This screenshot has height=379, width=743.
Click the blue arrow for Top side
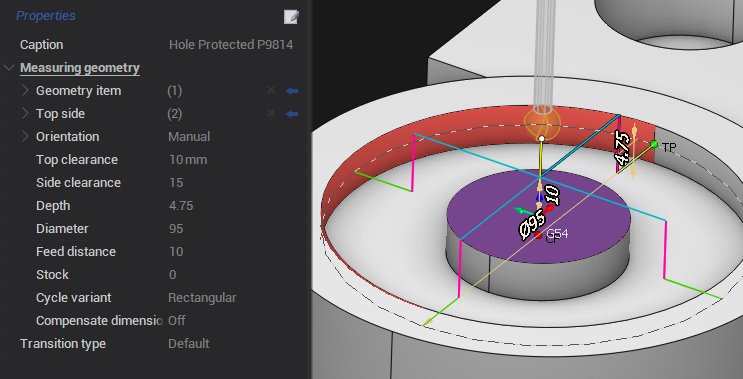click(x=292, y=114)
